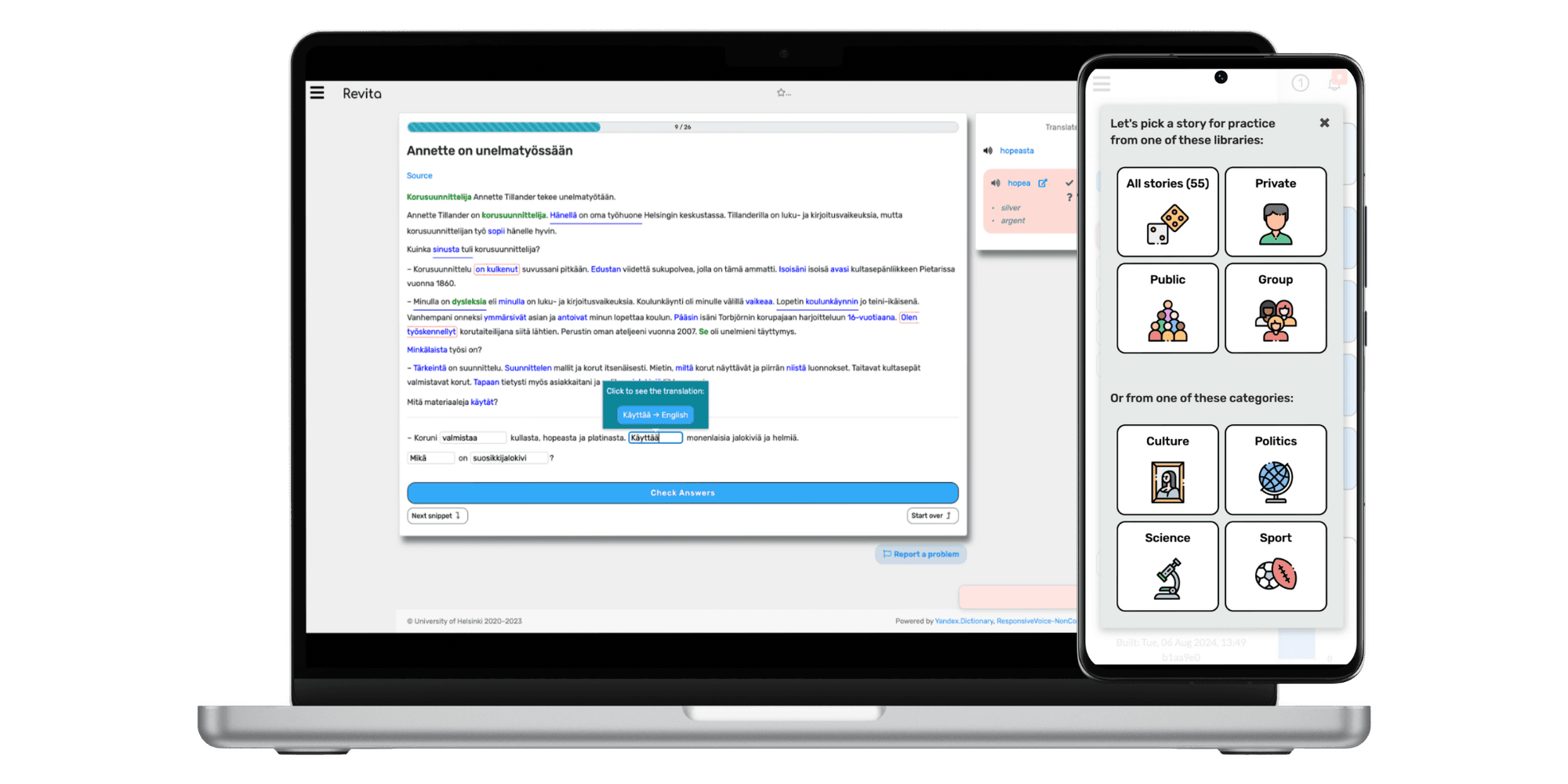Play pronunciation of hopea in pink card
1568x784 pixels.
(996, 183)
